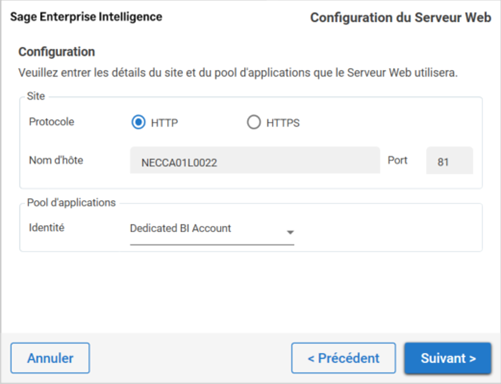Viewport: 501px width, 384px height.
Task: Click the 'Identité' label
Action: click(x=47, y=228)
